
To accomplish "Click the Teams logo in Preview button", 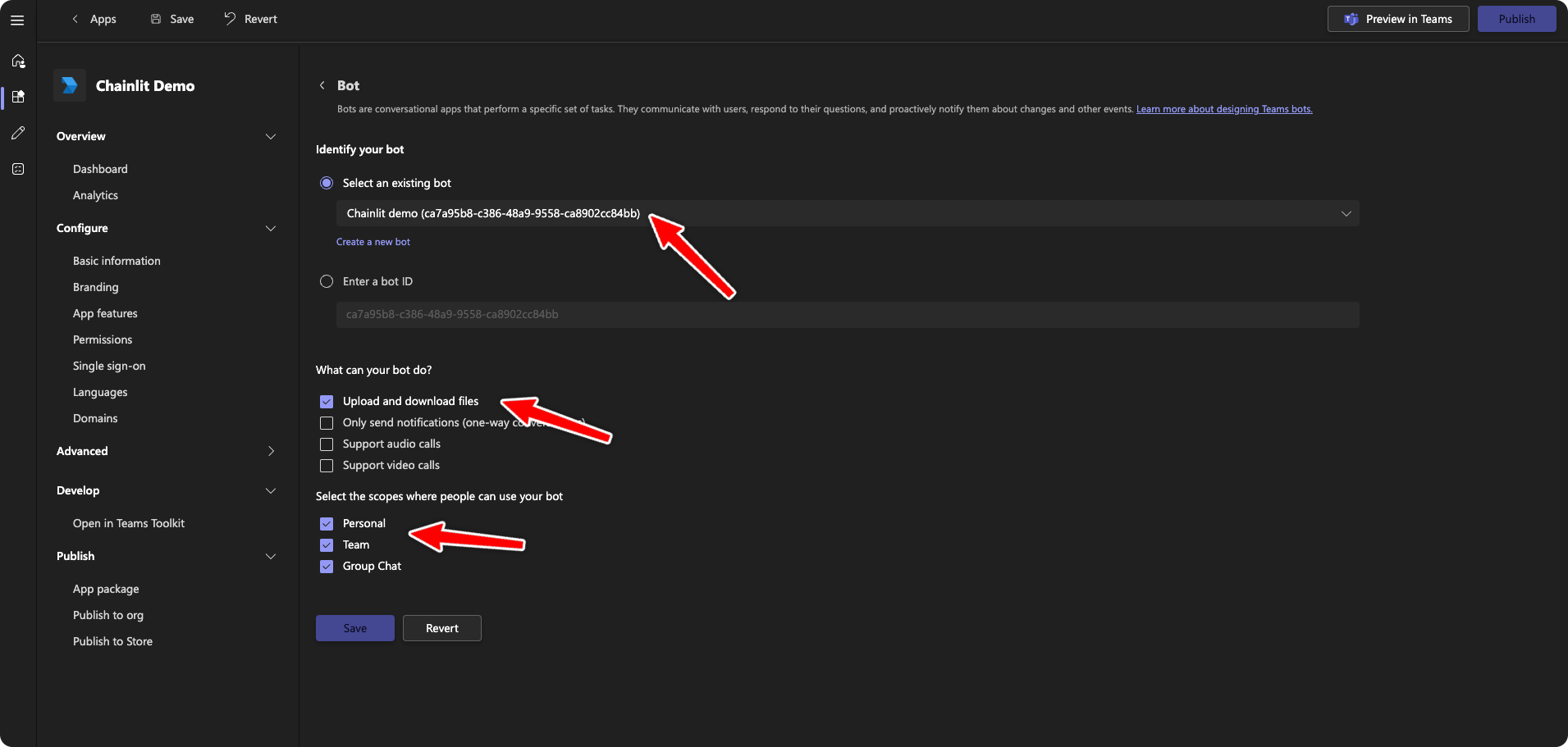I will [1351, 19].
